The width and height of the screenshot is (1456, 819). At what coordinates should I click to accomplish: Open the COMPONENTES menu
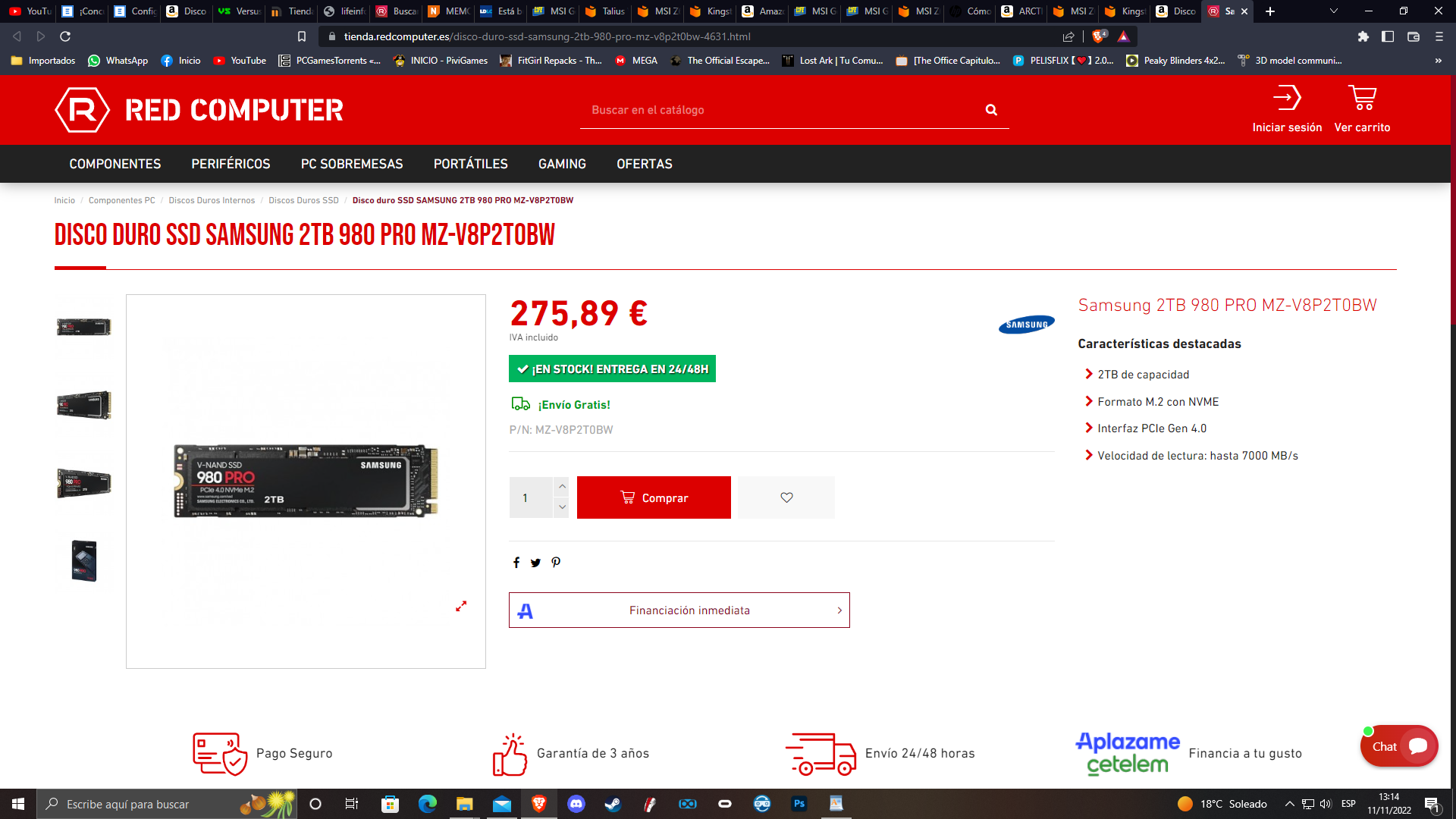tap(115, 164)
